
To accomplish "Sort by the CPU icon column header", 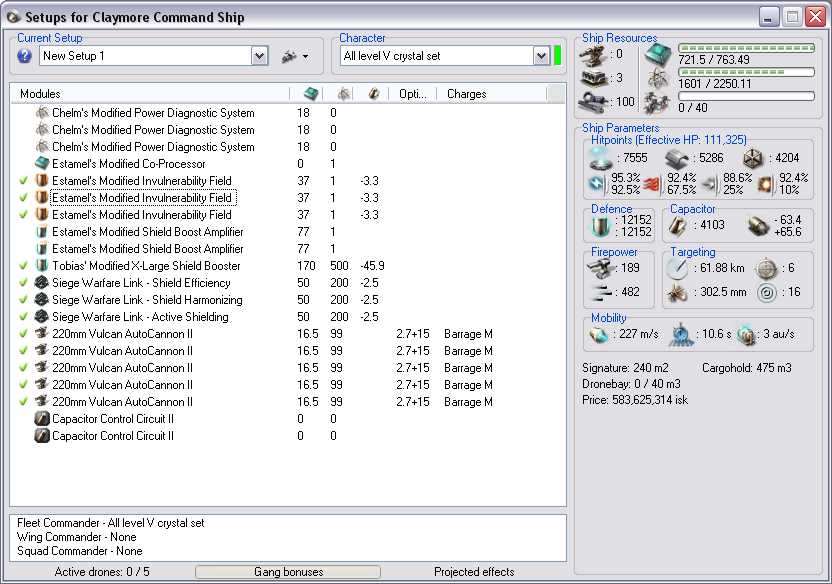I will click(x=311, y=94).
